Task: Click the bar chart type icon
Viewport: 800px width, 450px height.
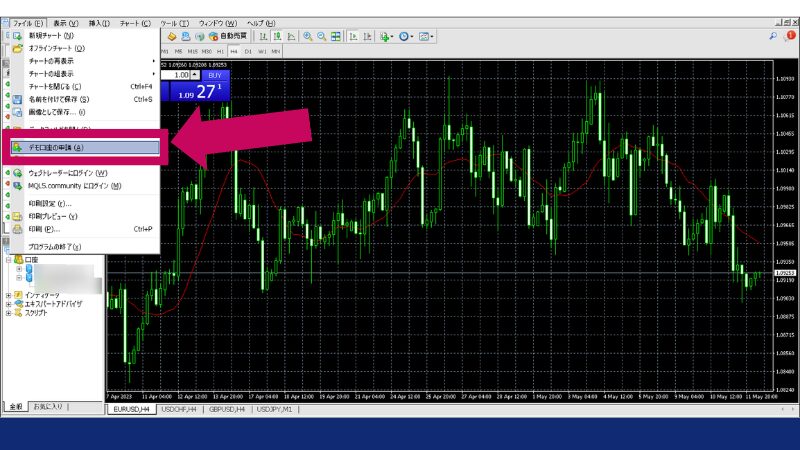Action: point(263,37)
